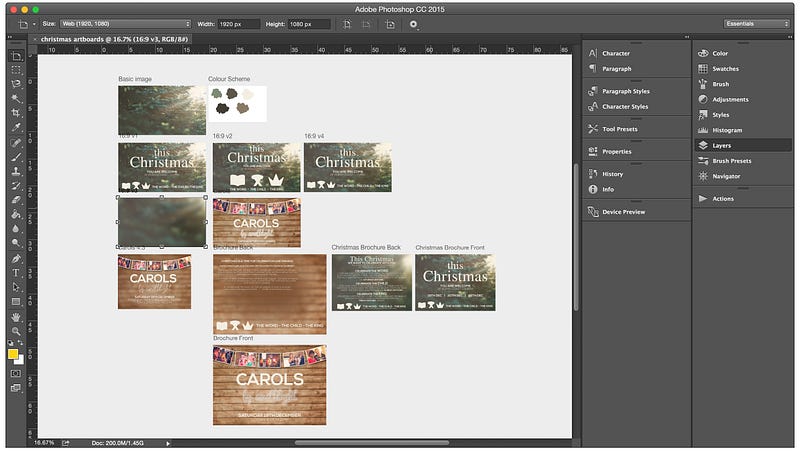Toggle Quick Mask mode icon

pos(16,373)
